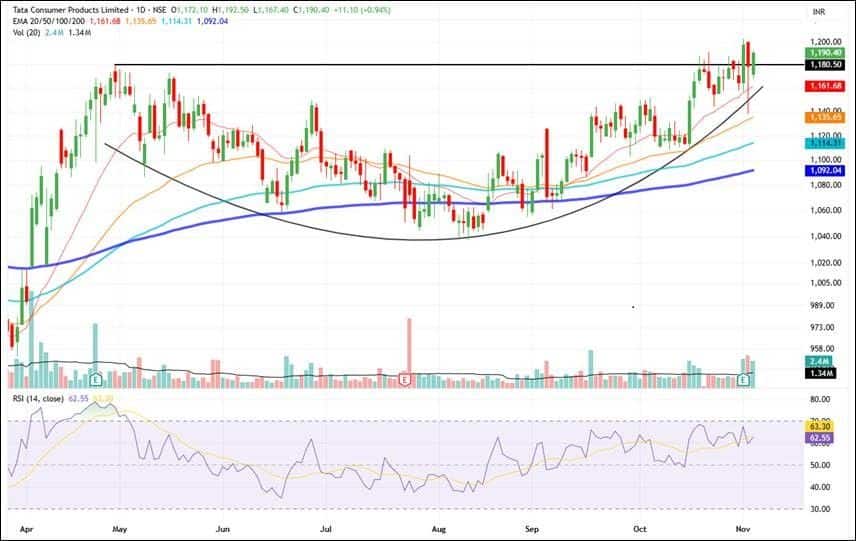Click the red 1,161.68 EMA 20 price tag
This screenshot has width=856, height=541.
820,87
